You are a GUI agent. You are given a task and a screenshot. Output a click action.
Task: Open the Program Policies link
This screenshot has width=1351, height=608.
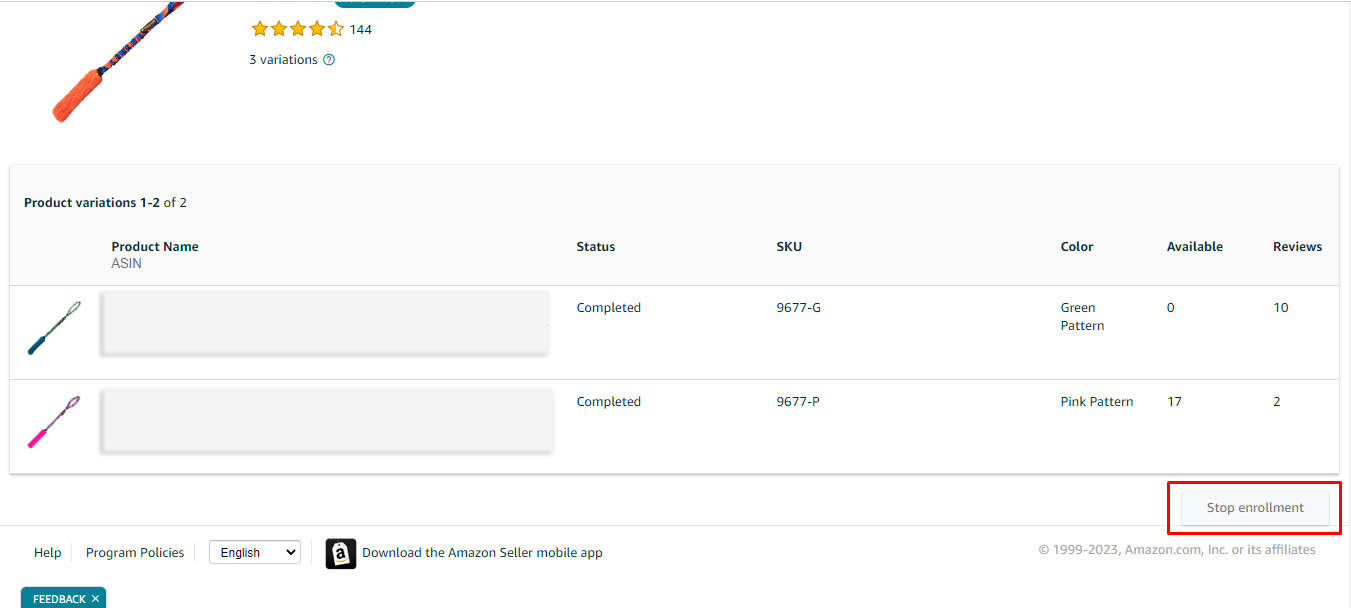click(x=135, y=553)
